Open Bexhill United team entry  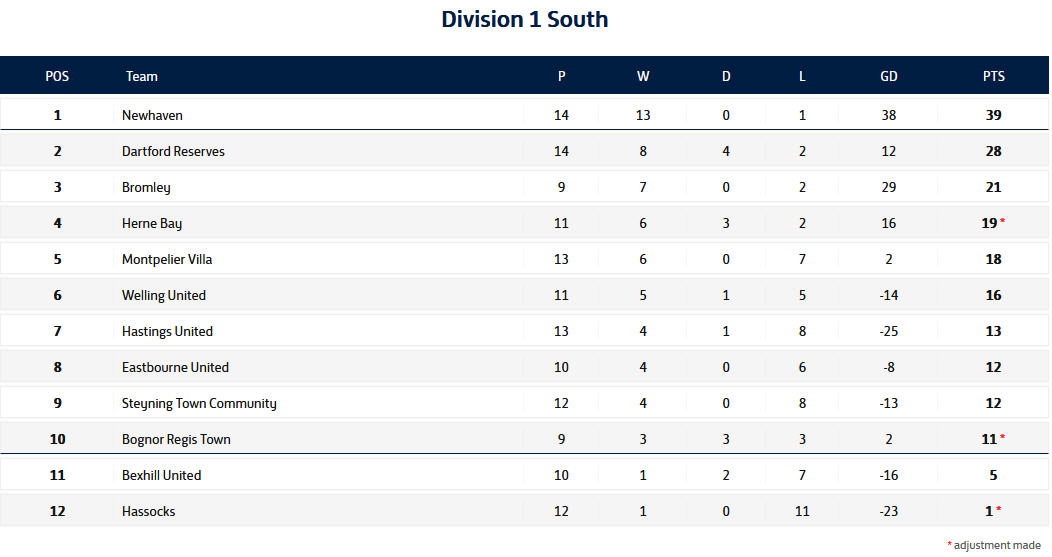click(x=161, y=475)
